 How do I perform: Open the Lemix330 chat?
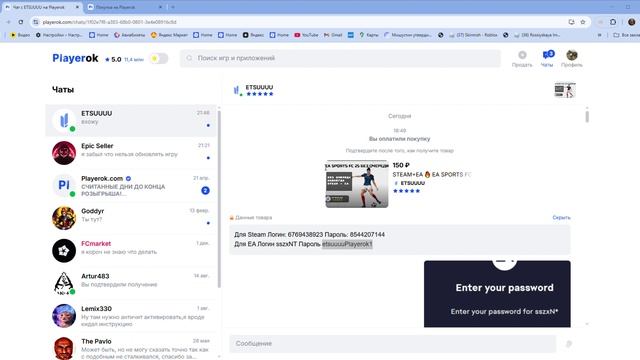point(131,316)
